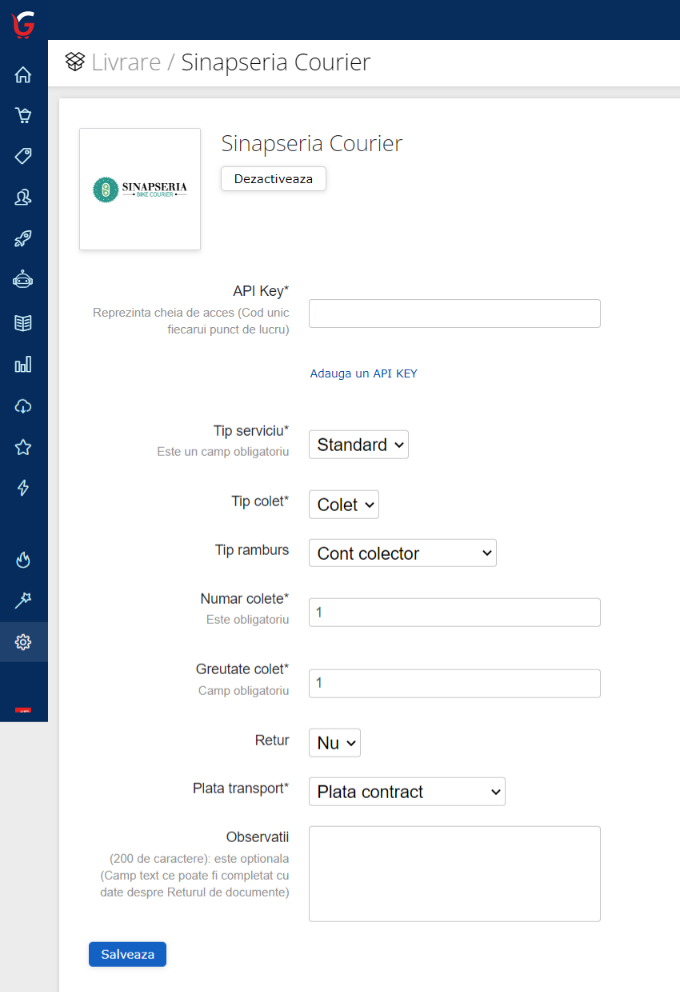This screenshot has width=680, height=992.
Task: Open the settings gear icon
Action: point(23,642)
